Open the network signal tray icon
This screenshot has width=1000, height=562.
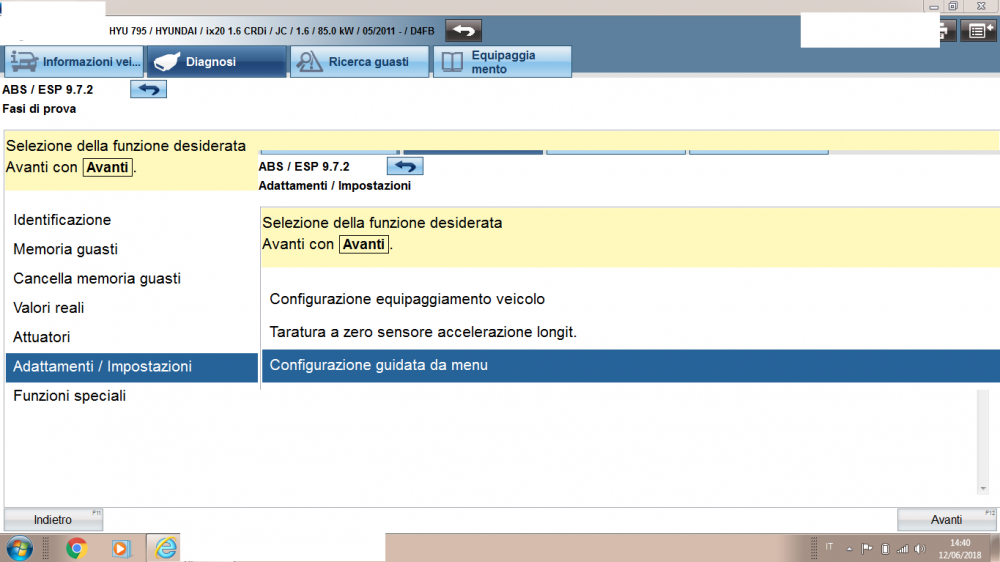[902, 549]
